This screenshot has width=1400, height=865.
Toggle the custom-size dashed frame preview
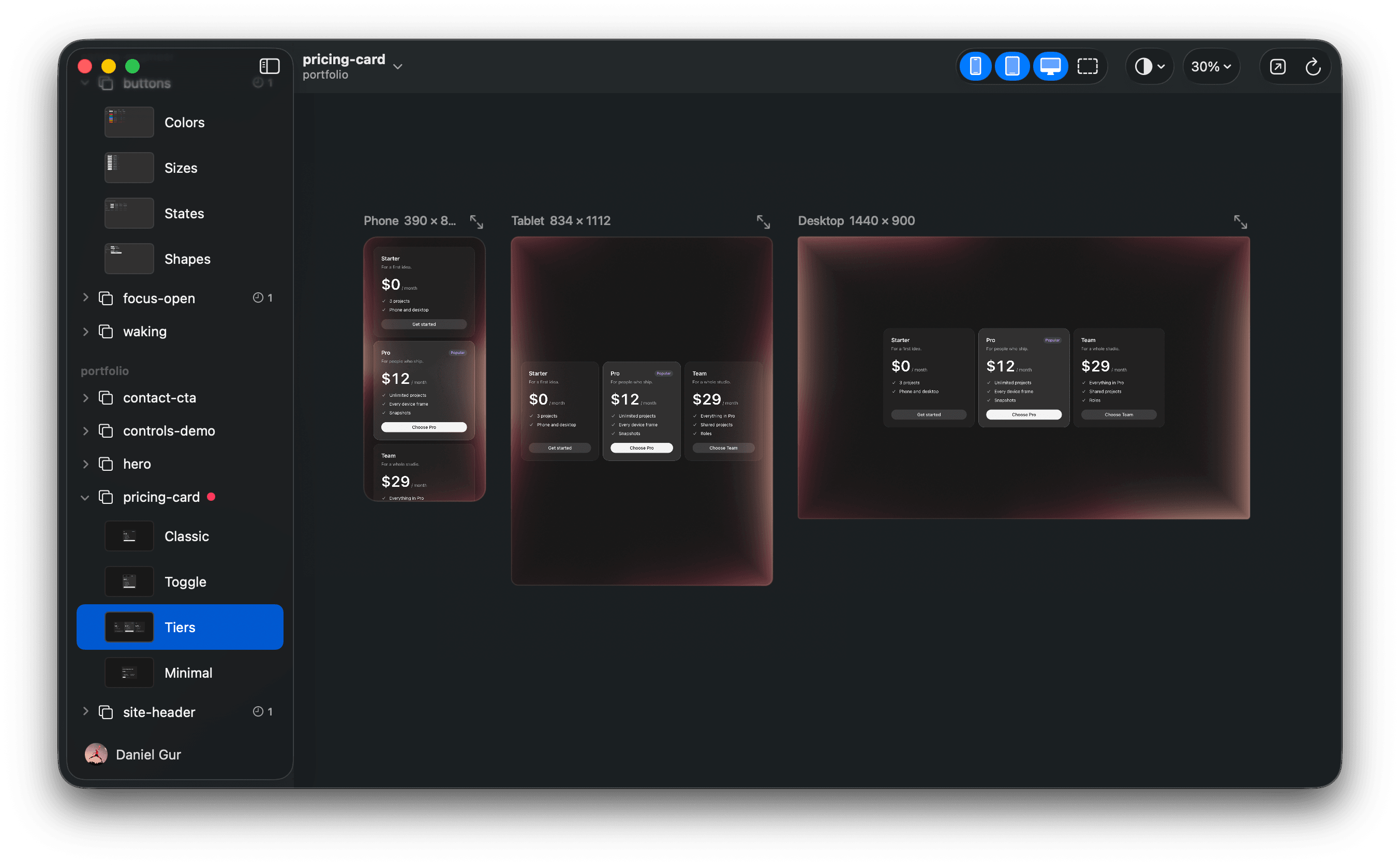(1087, 66)
